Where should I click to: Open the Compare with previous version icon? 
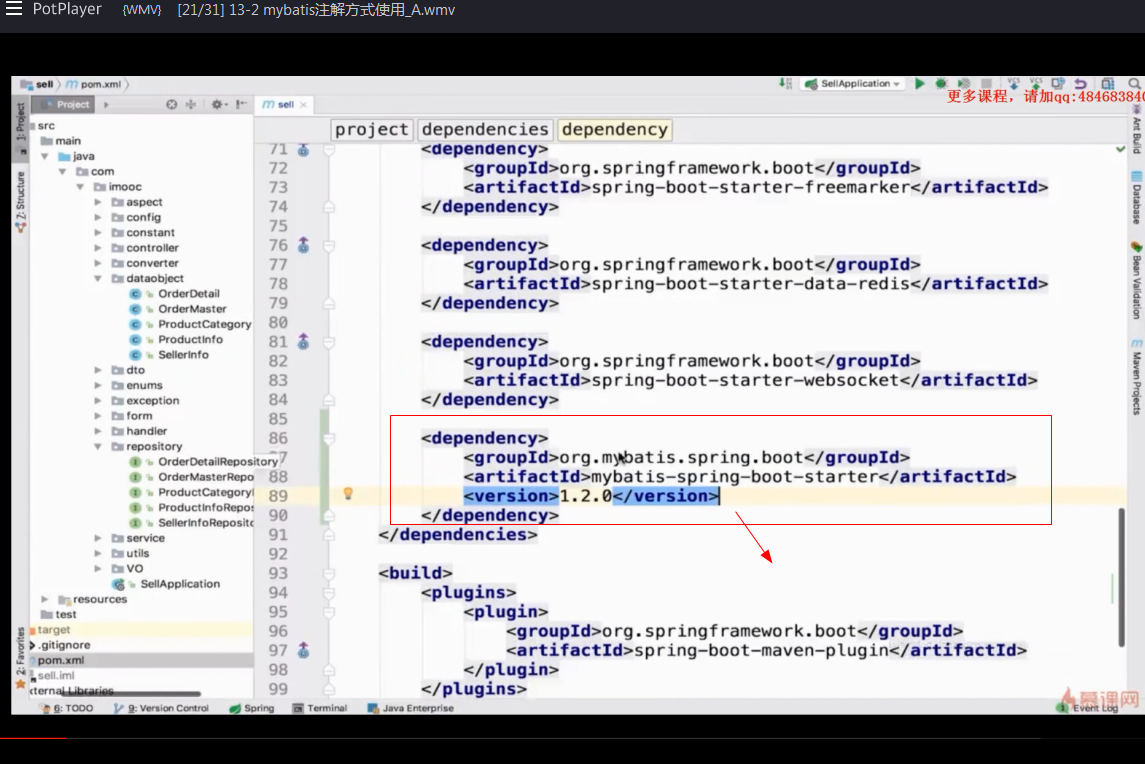click(1058, 83)
